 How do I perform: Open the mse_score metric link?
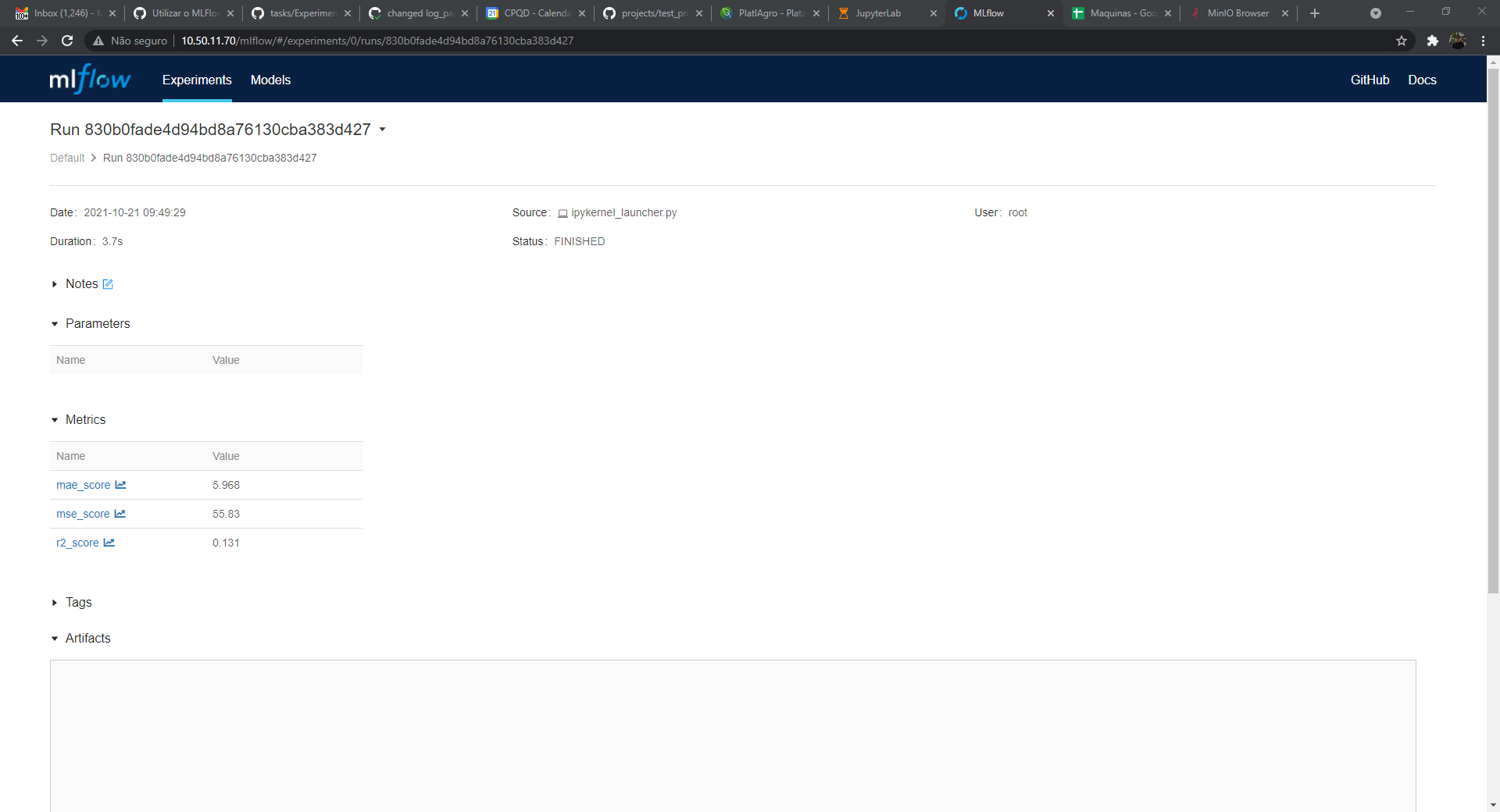(x=83, y=514)
